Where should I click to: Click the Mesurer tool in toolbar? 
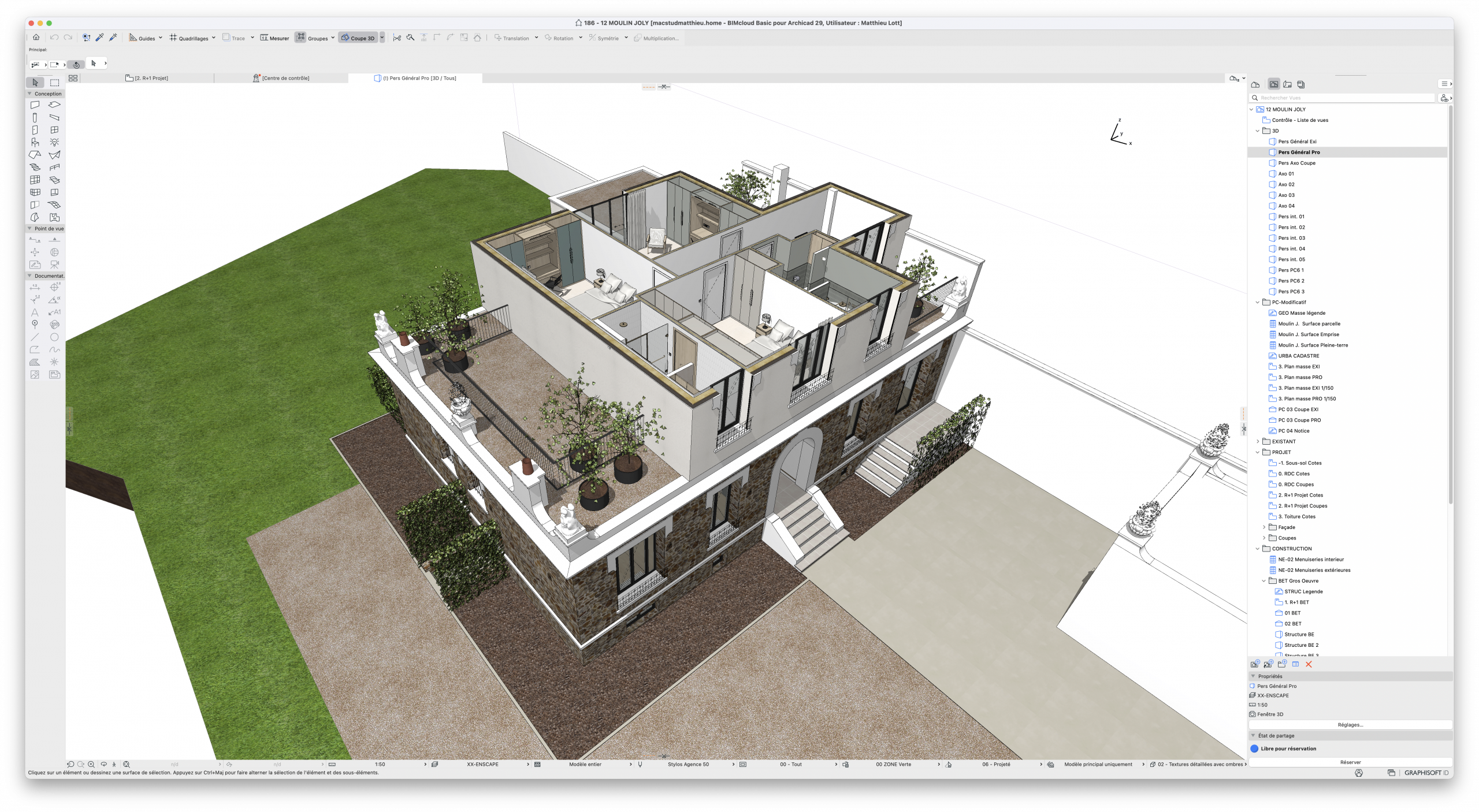(x=274, y=38)
